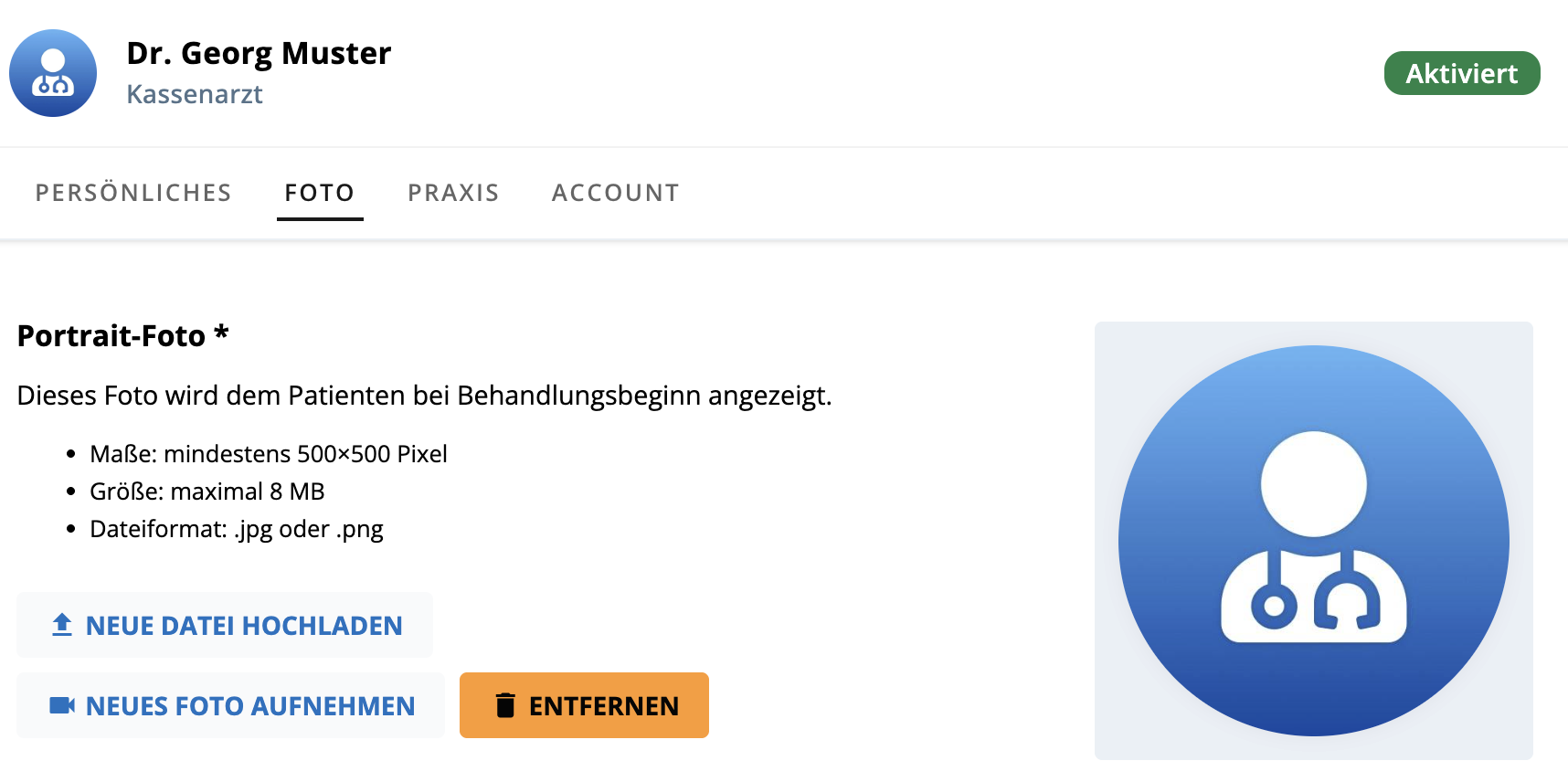Open the Kassenarzt link below the doctor's name
The image size is (1568, 782).
195,94
